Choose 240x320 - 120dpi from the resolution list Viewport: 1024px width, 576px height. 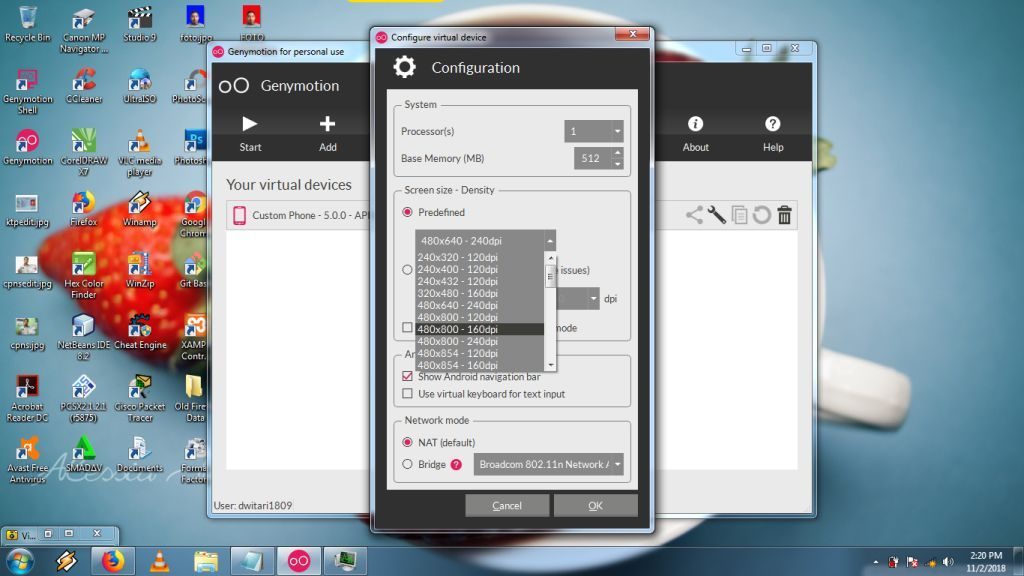[x=479, y=257]
